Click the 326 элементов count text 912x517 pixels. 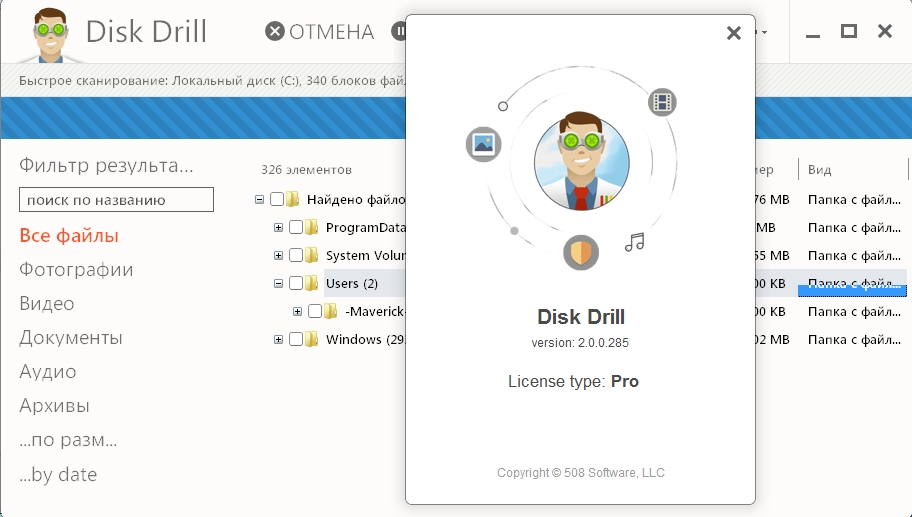click(307, 170)
